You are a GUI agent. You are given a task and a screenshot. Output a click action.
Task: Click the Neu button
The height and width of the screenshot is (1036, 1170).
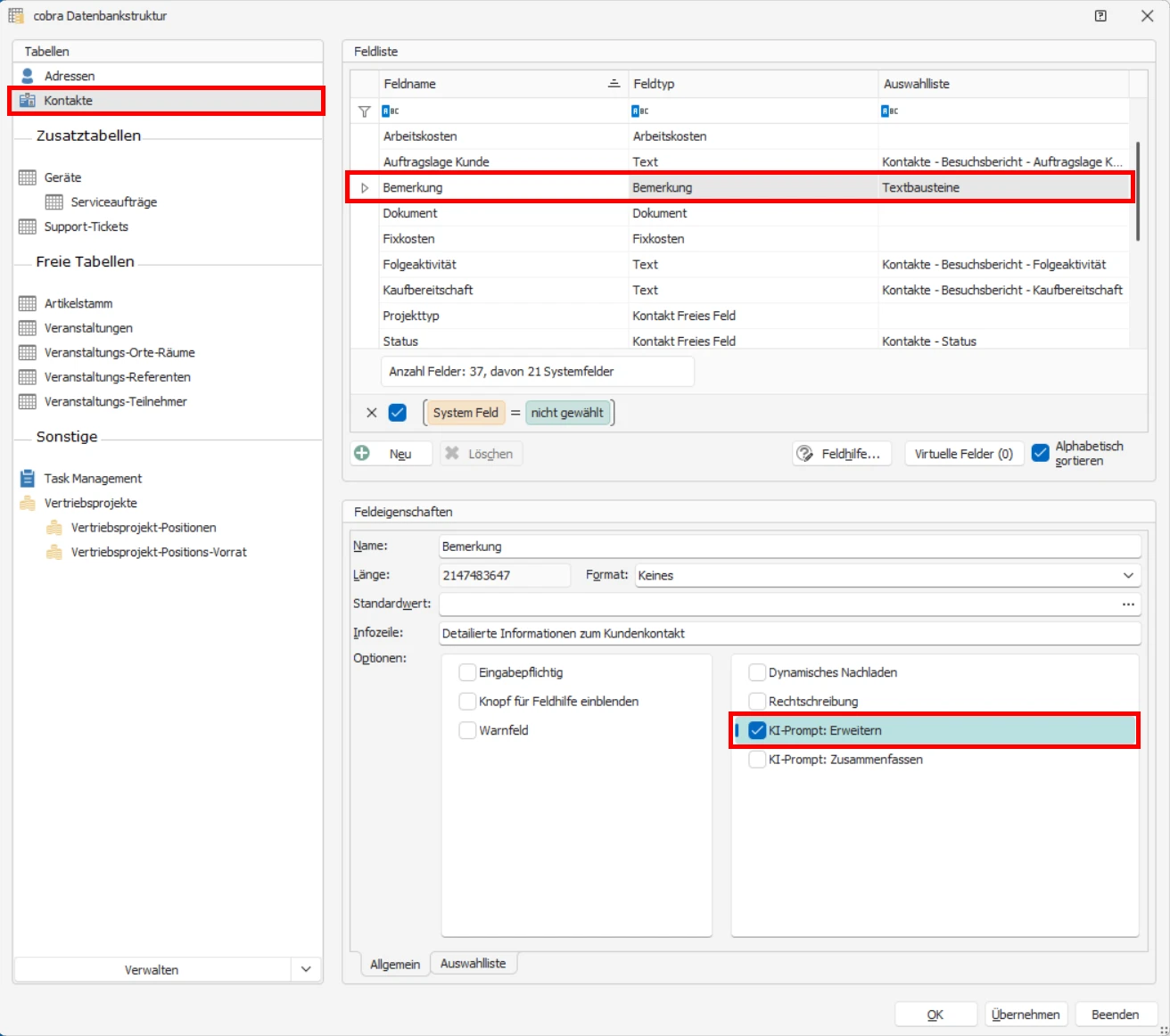[391, 454]
